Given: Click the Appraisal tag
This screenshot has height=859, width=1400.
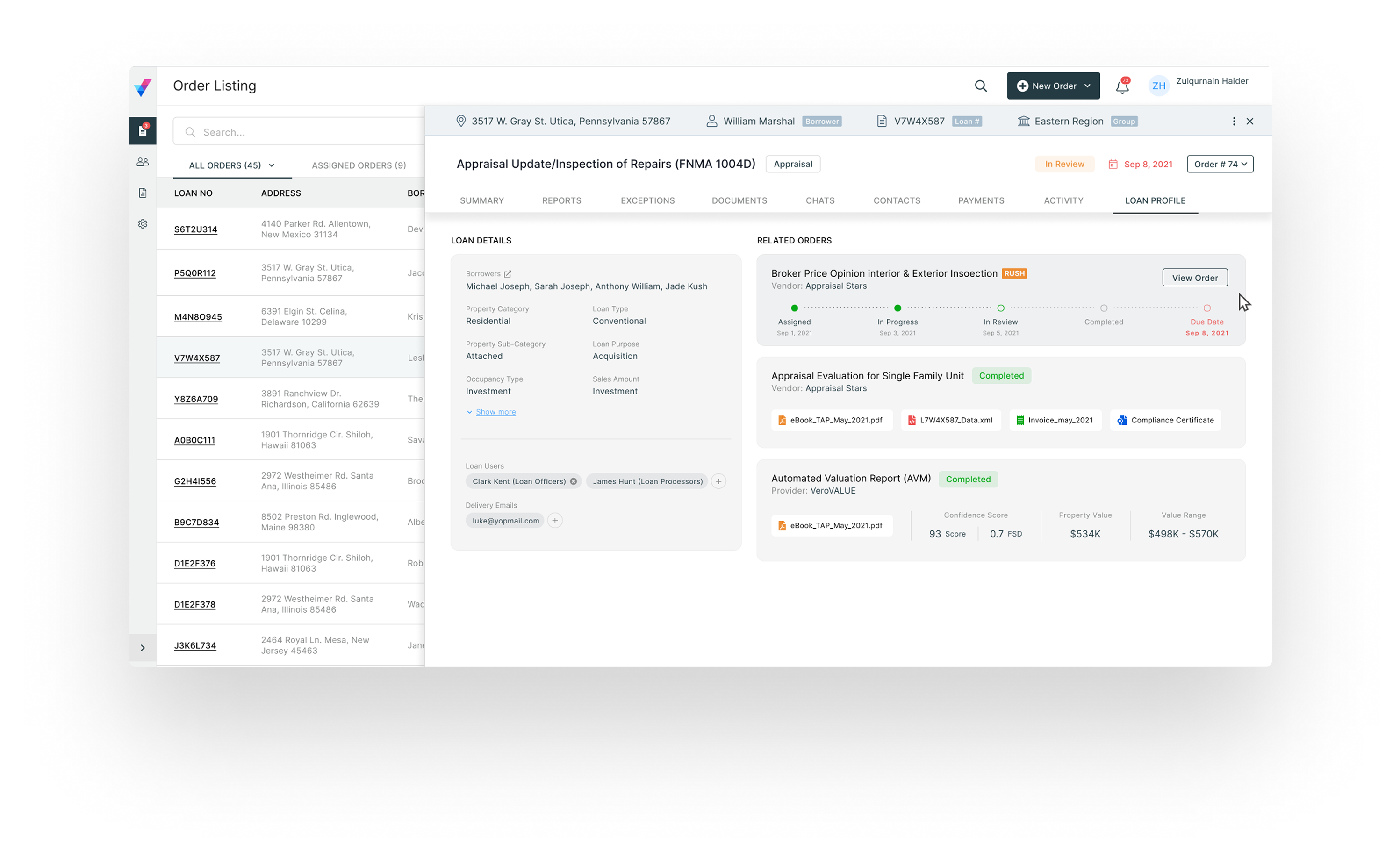Looking at the screenshot, I should (x=793, y=164).
